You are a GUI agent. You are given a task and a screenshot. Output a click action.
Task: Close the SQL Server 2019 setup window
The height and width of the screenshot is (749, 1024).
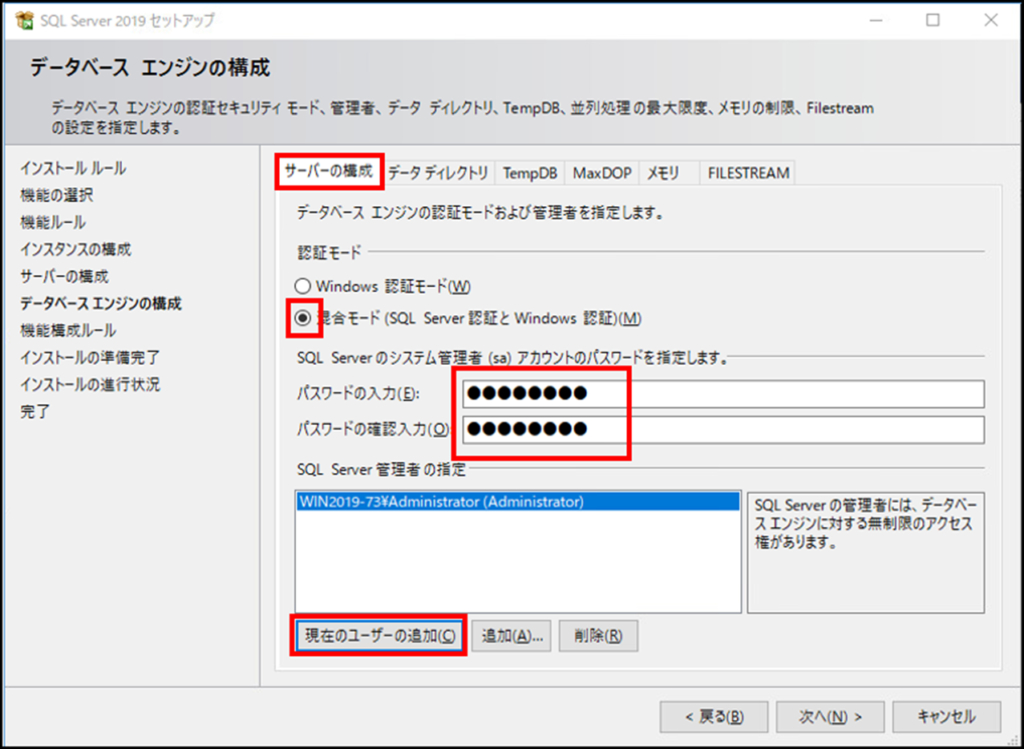[991, 20]
